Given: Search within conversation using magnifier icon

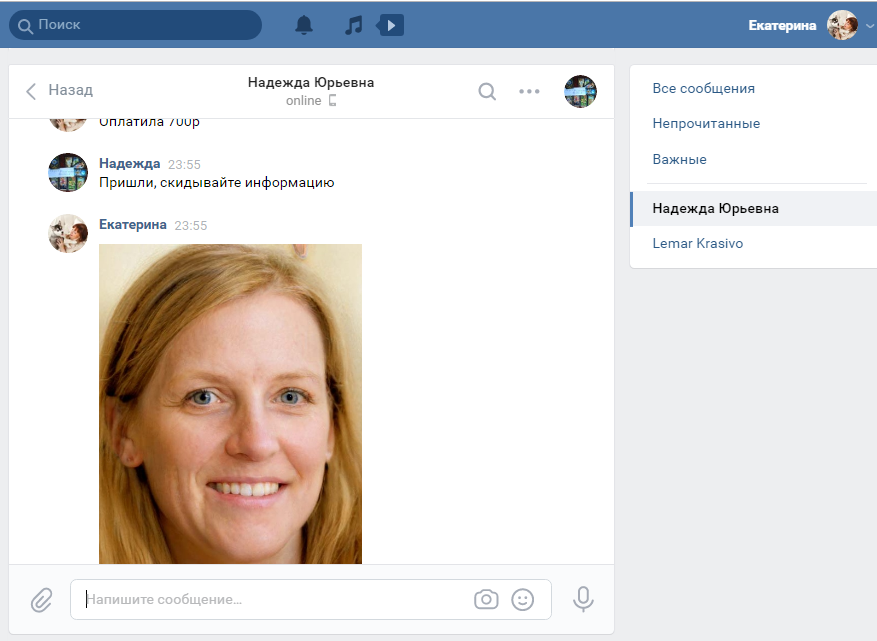Looking at the screenshot, I should tap(487, 92).
